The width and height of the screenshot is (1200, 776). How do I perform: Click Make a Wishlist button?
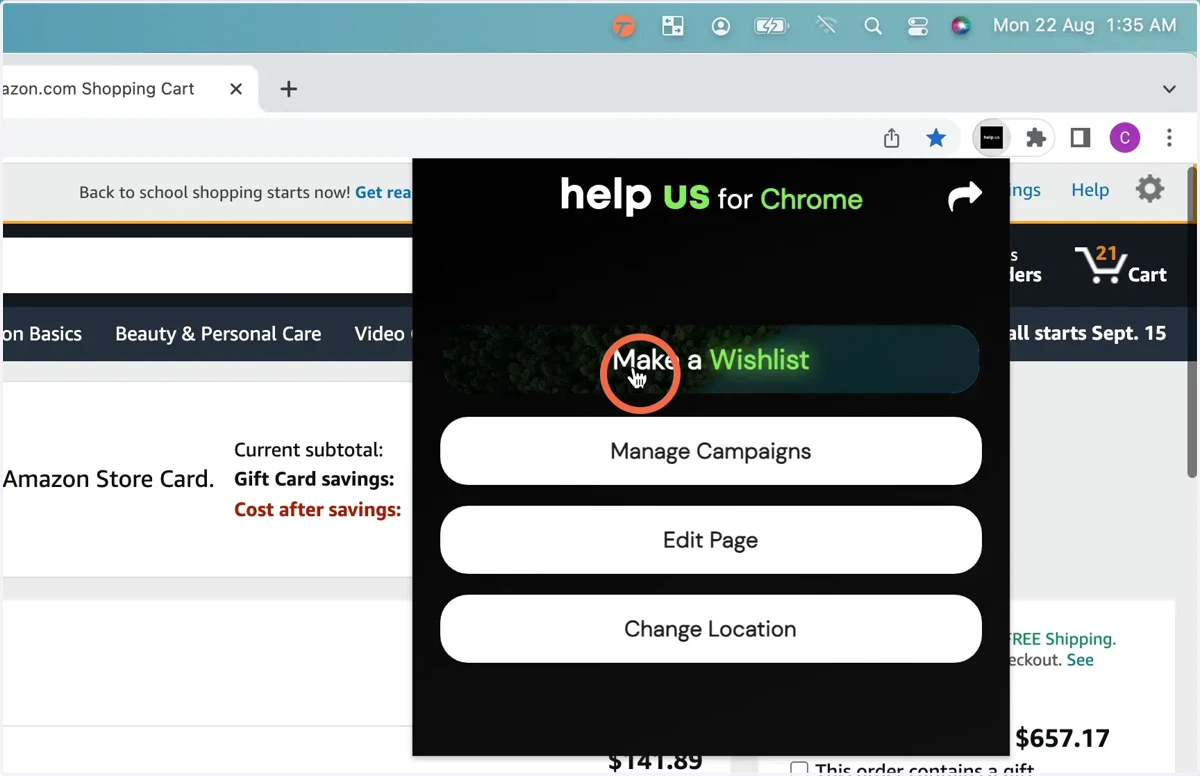[x=711, y=359]
